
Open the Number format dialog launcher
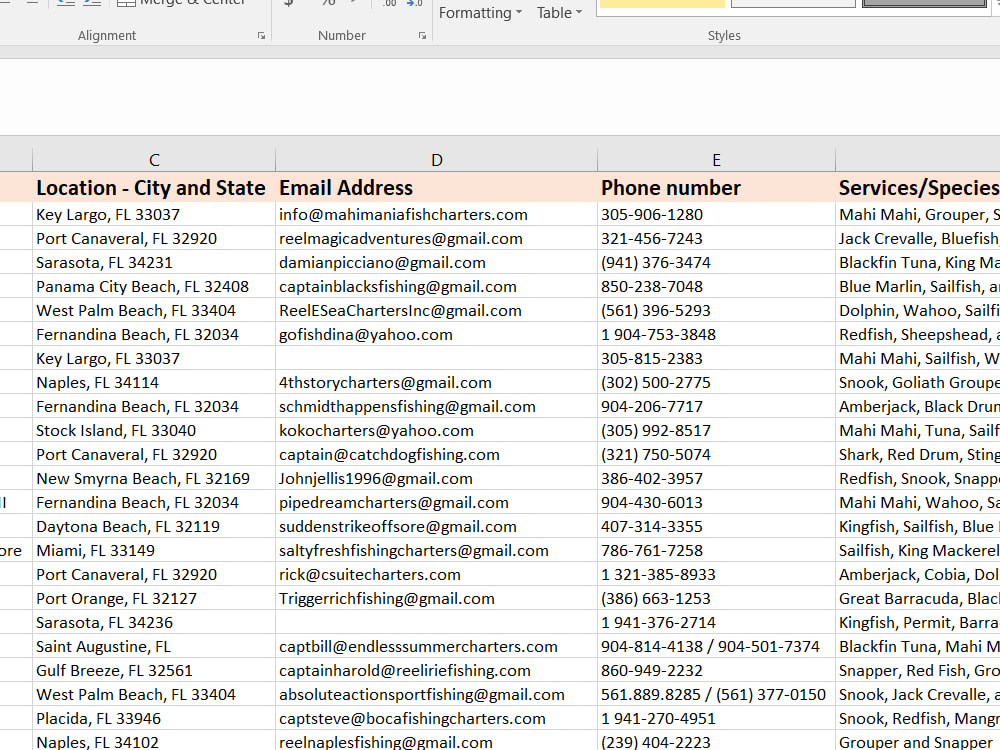click(422, 36)
